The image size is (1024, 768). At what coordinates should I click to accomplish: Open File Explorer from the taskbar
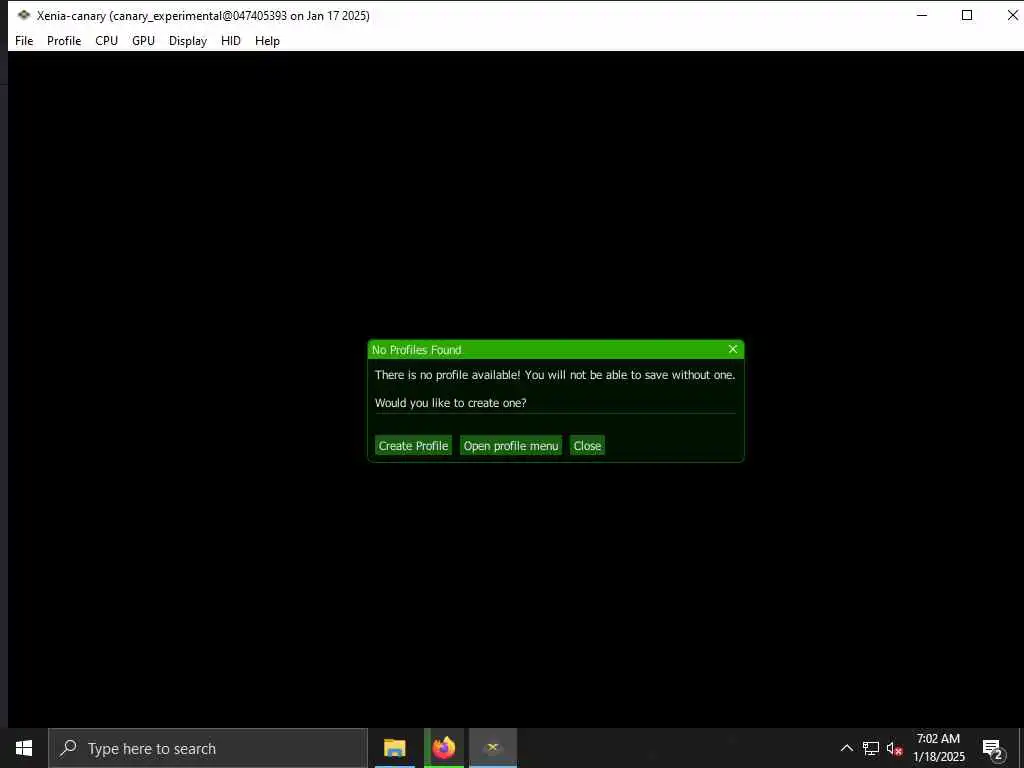pyautogui.click(x=394, y=748)
